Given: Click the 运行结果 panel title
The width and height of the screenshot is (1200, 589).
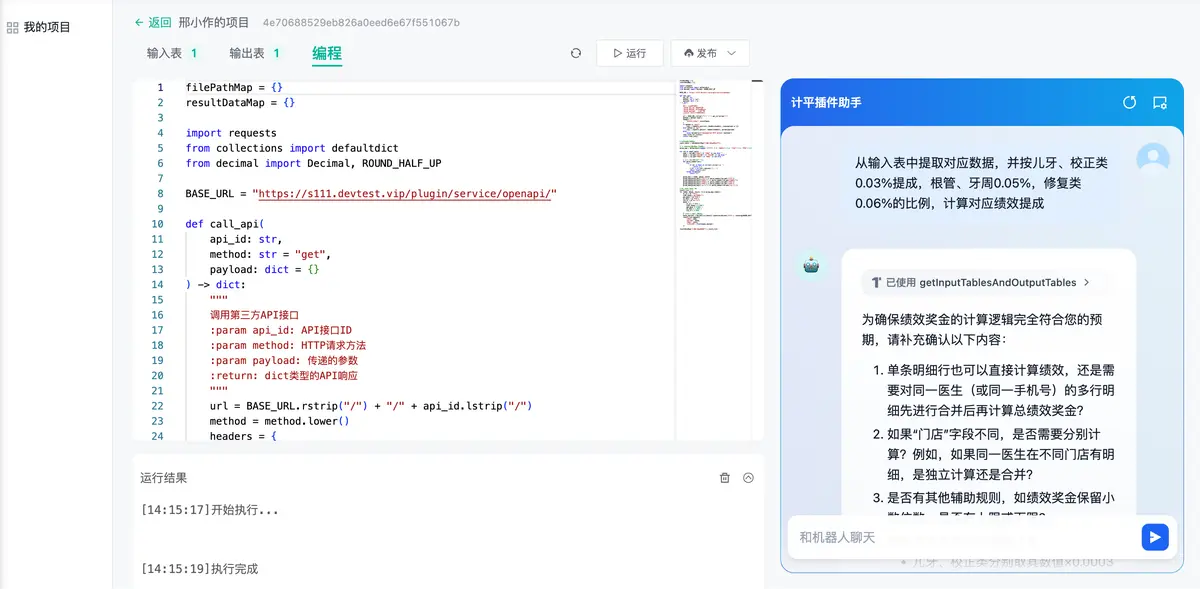Looking at the screenshot, I should click(x=163, y=478).
